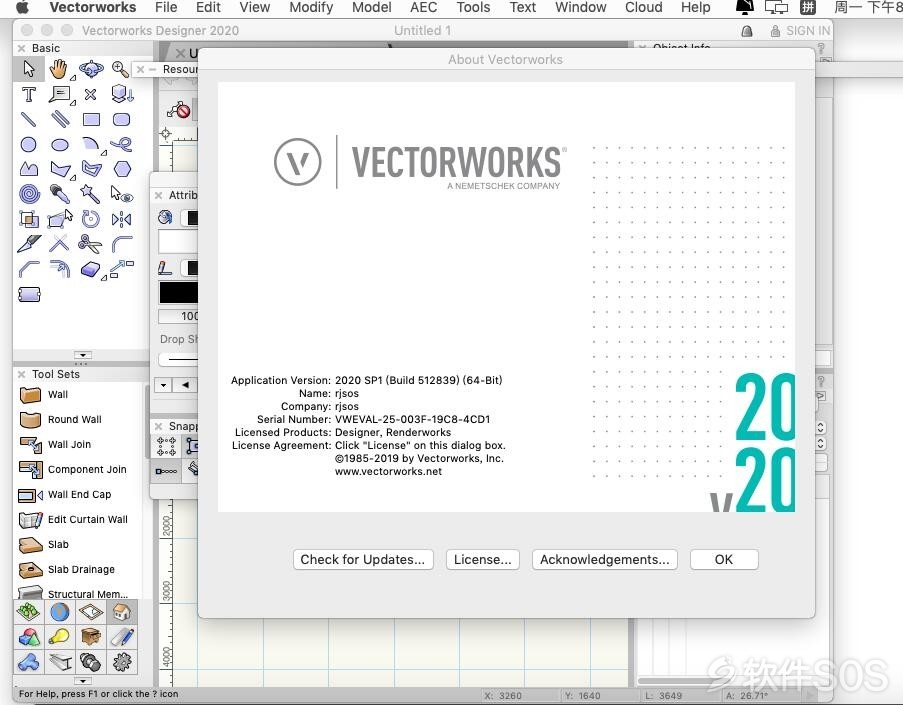The image size is (903, 705).
Task: Select the Slab Drainage tool row
Action: 81,570
